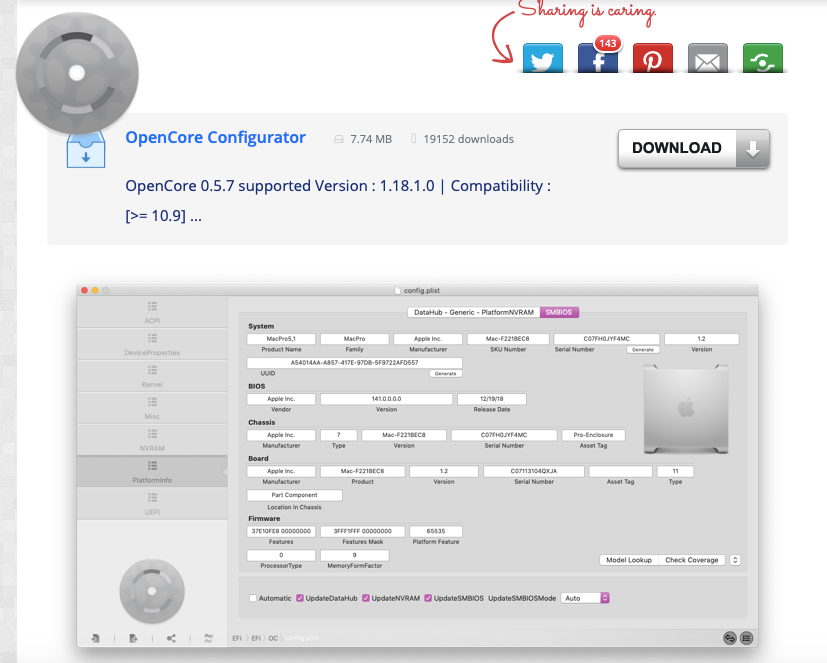The width and height of the screenshot is (827, 663).
Task: Uncheck the UpdateNVRAM checkbox
Action: coord(366,598)
